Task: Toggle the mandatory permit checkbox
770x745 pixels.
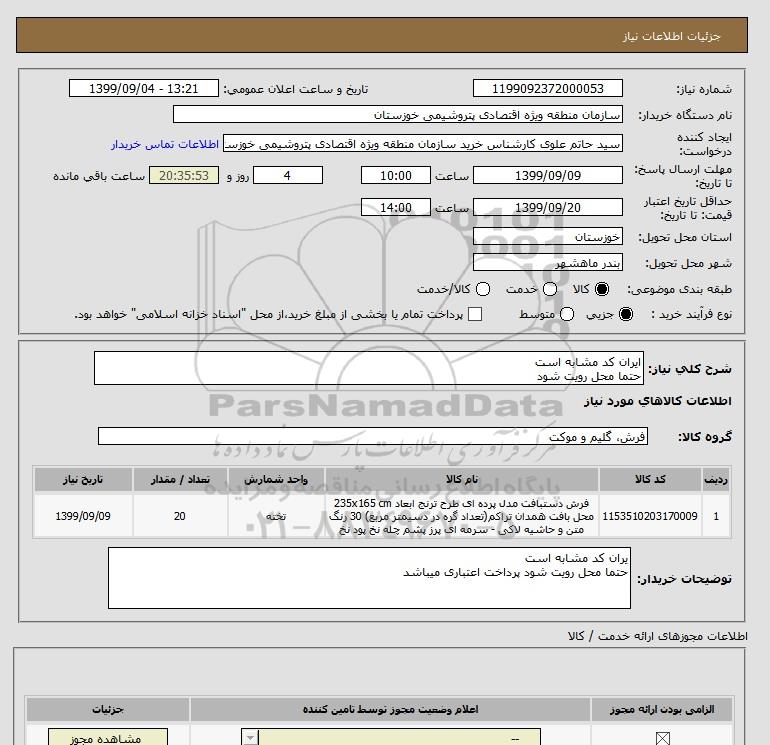Action: [662, 738]
